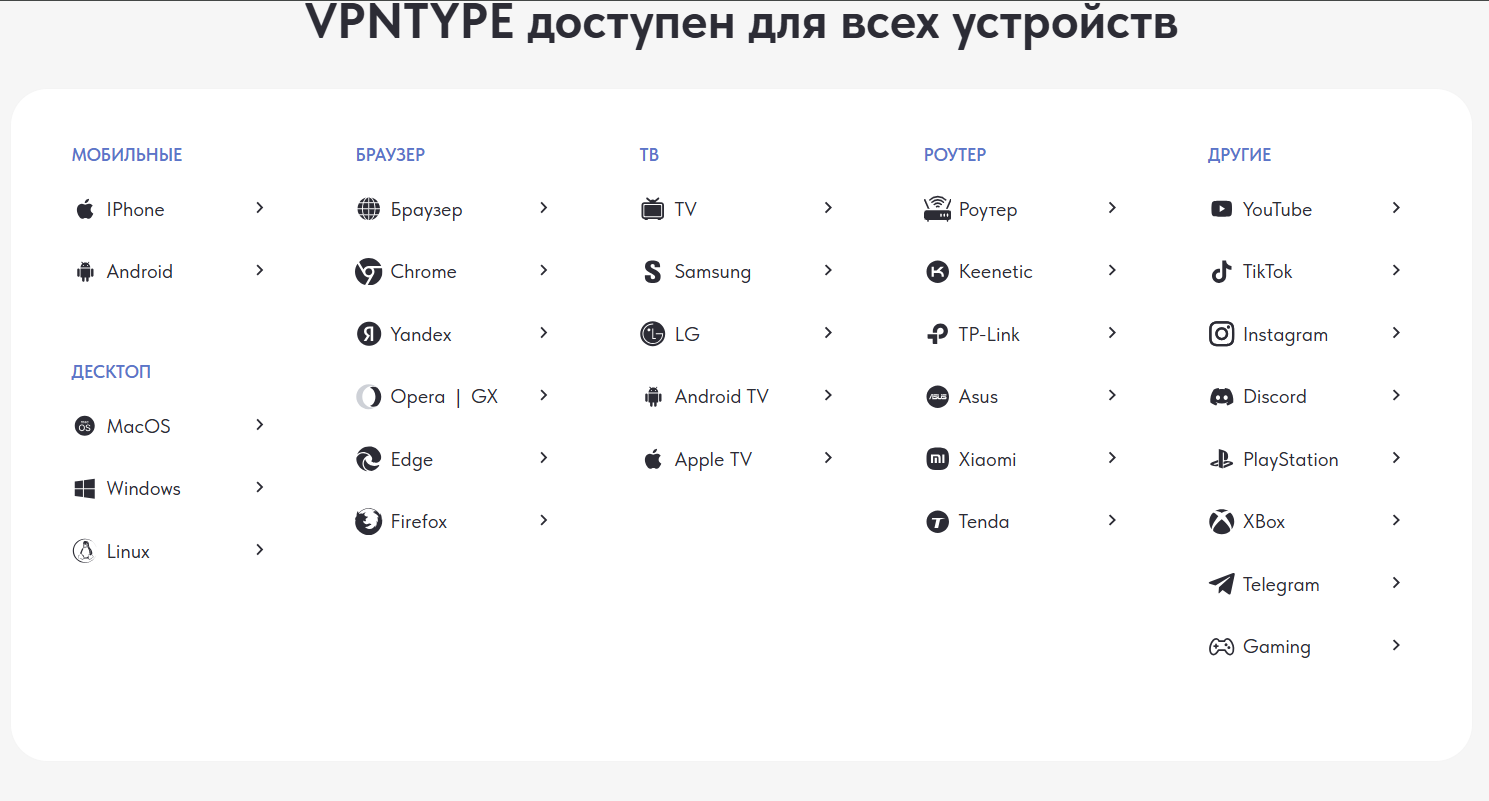The image size is (1489, 801).
Task: Click the Firefox logo icon
Action: tap(369, 522)
